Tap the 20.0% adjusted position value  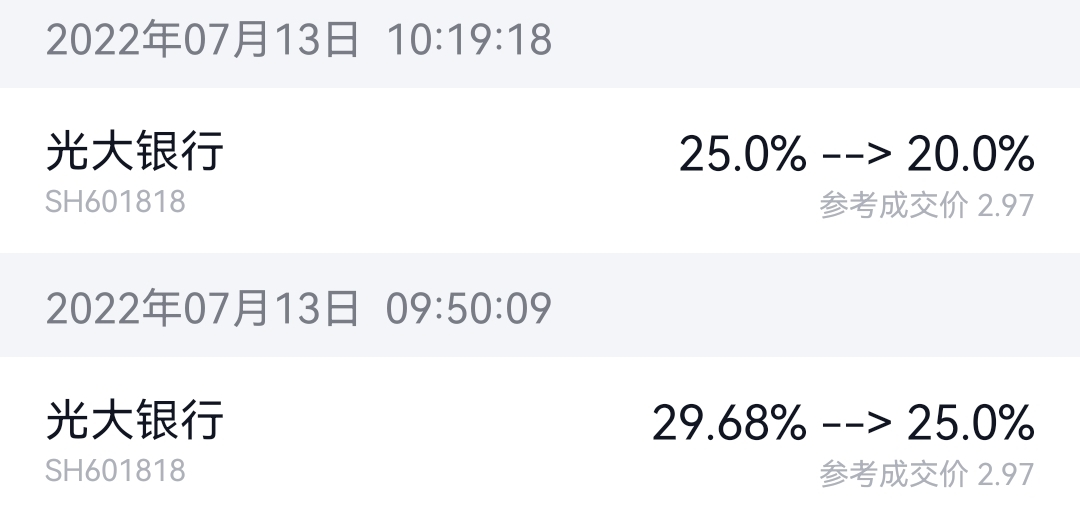[x=970, y=155]
